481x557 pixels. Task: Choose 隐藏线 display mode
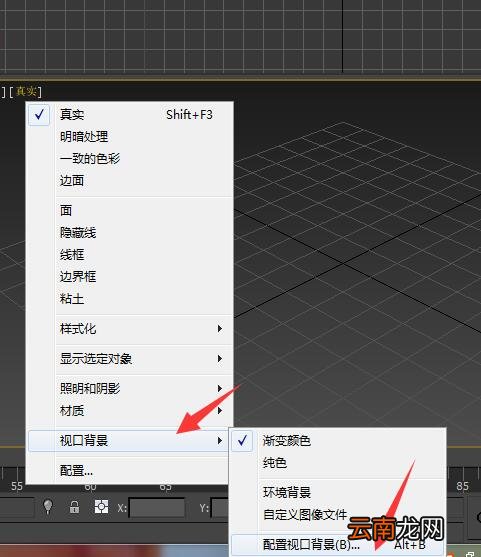(x=131, y=233)
